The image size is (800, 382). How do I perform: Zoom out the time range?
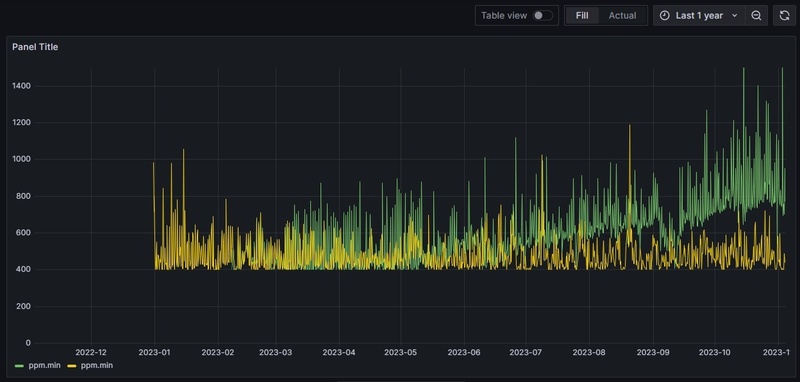(x=756, y=15)
